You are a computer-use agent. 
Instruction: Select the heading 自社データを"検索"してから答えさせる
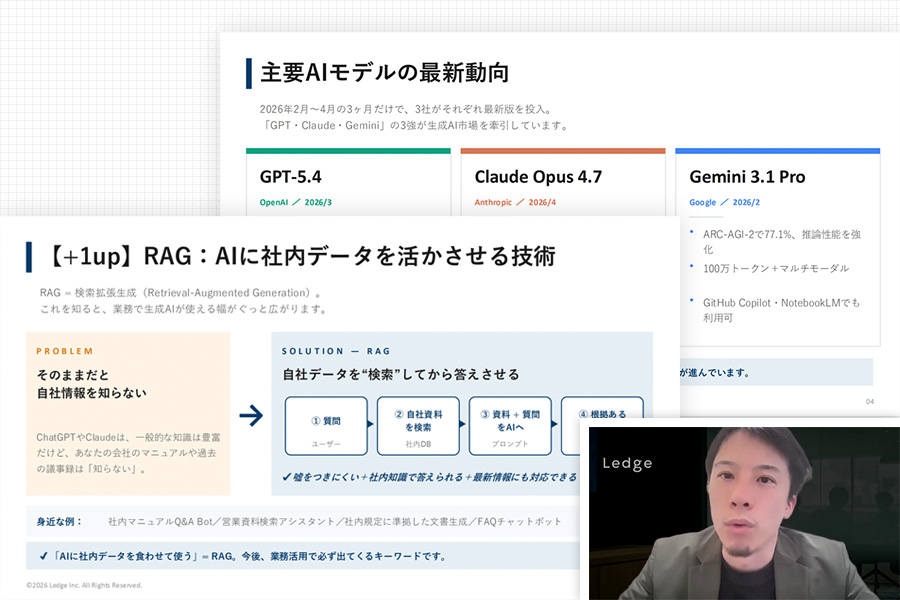point(401,374)
